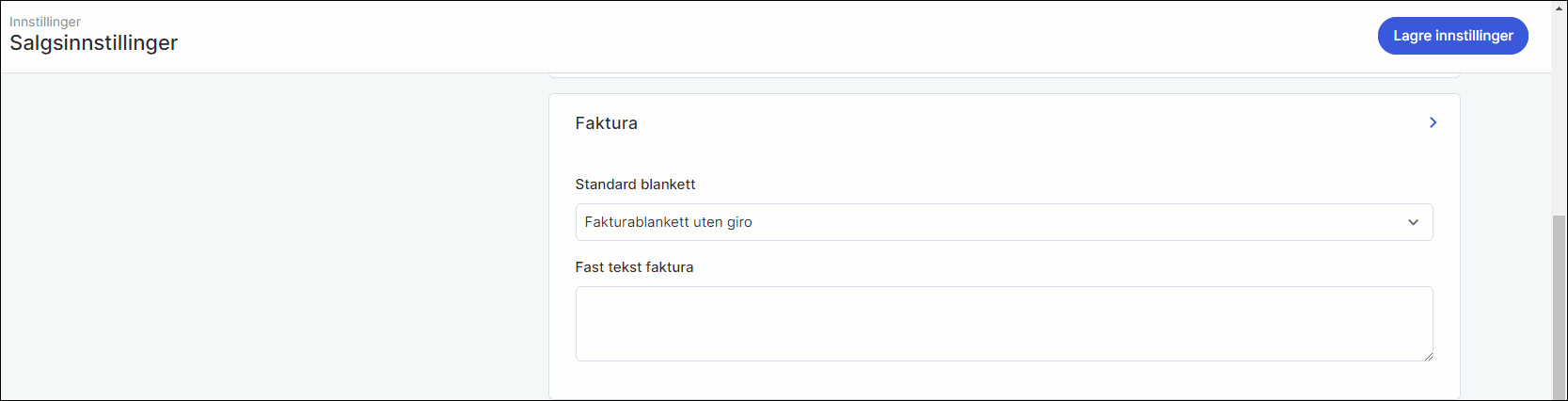Screen dimensions: 1568x401
Task: Expand the Faktura section chevron
Action: pos(1433,122)
